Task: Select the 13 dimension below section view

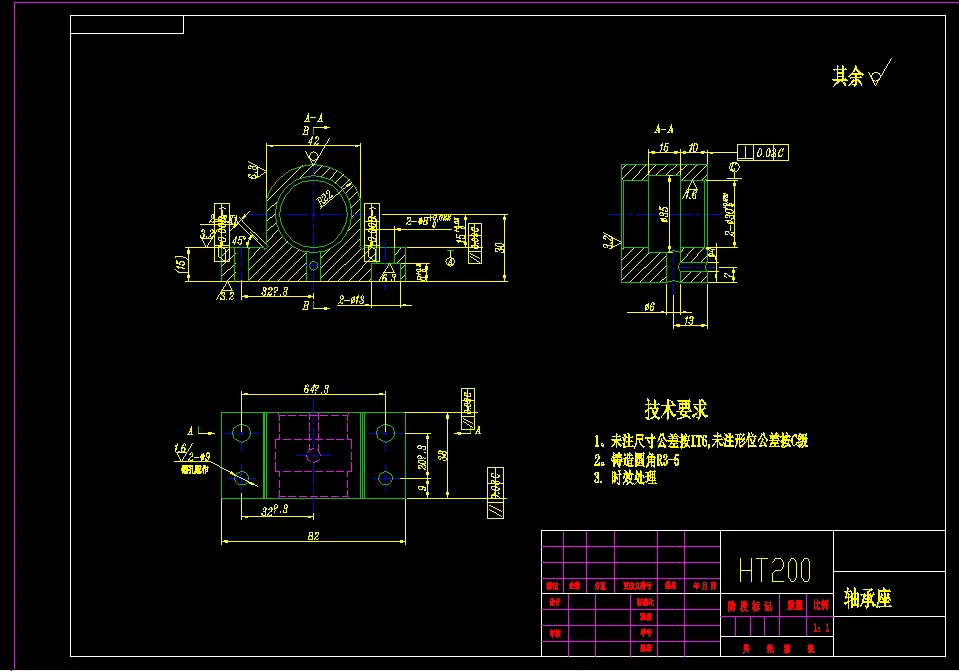Action: 689,321
